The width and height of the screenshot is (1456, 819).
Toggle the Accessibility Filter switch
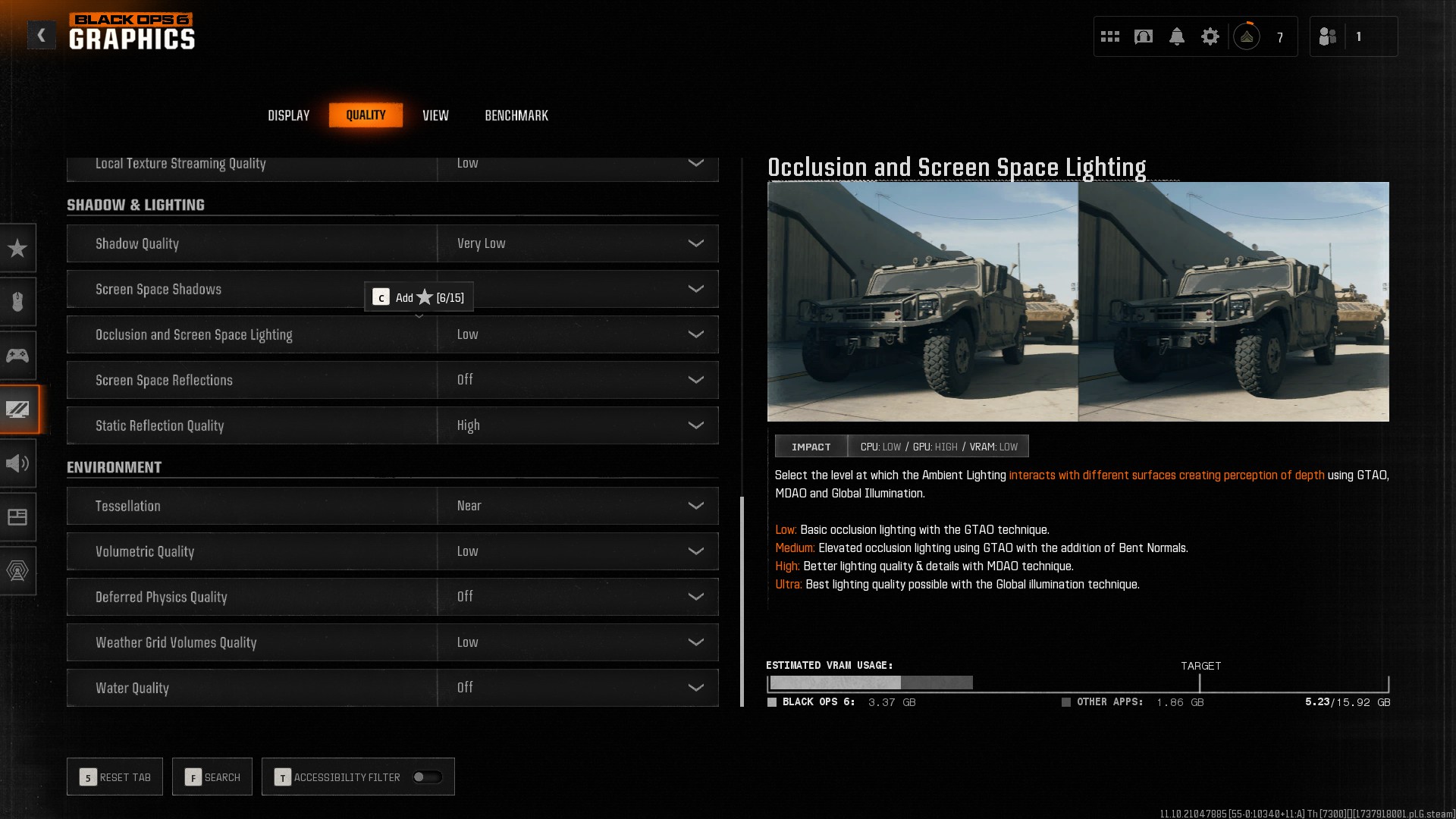427,777
